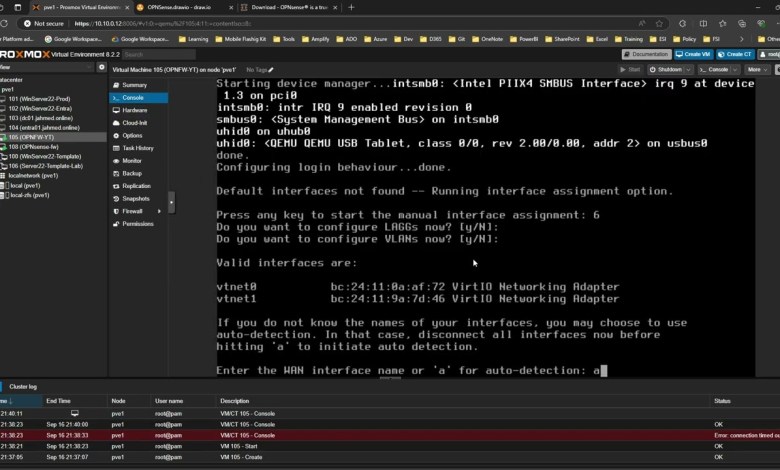Add page to favorites star icon
This screenshot has width=780, height=470.
tap(659, 23)
